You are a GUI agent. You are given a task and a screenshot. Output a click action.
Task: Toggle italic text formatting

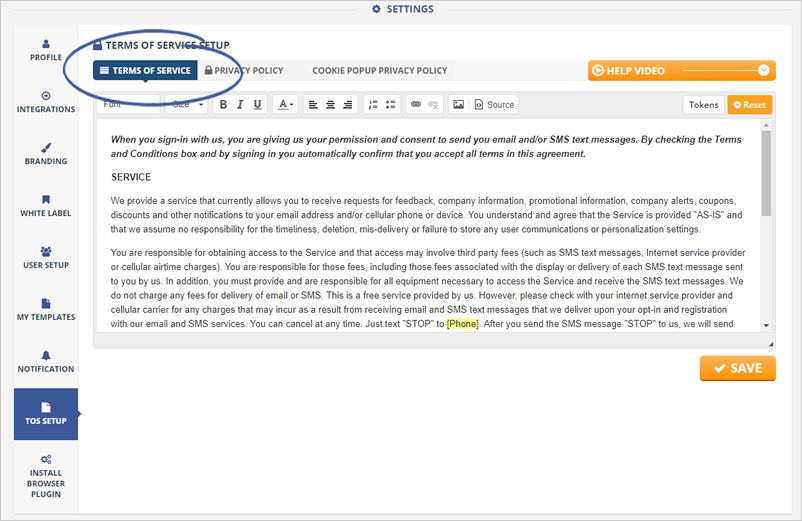click(x=240, y=105)
